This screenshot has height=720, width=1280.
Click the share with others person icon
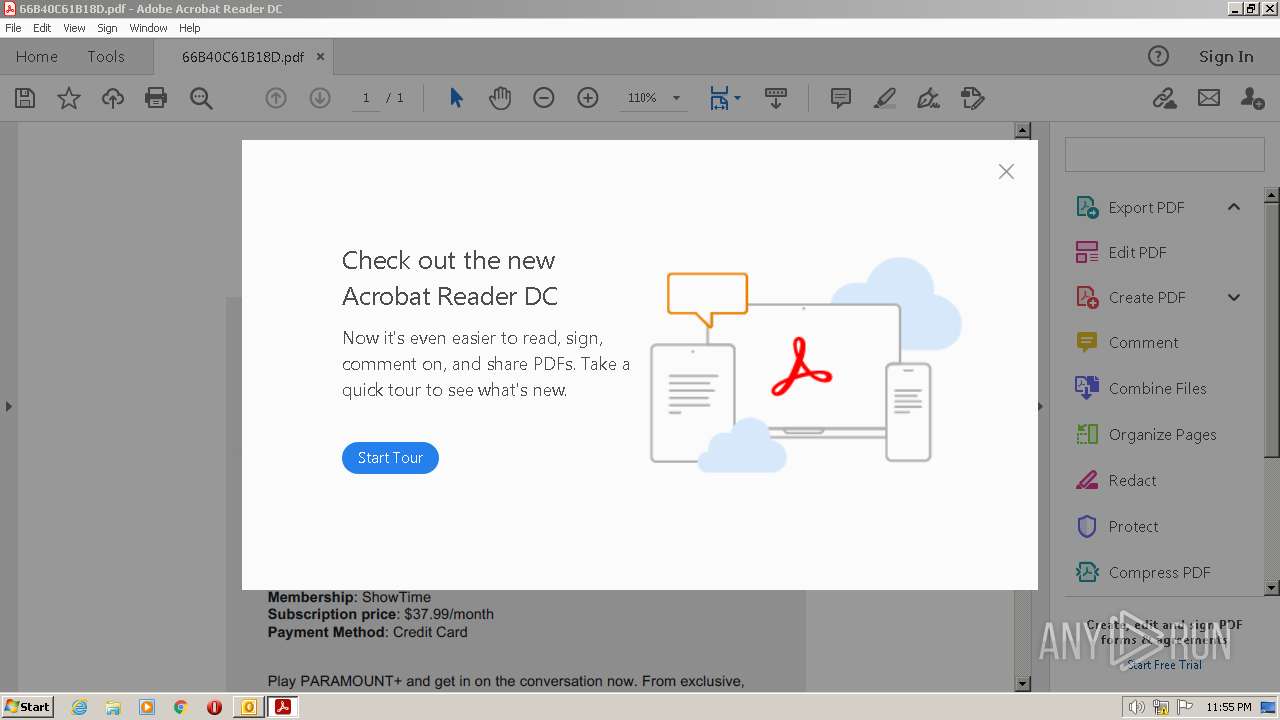click(1252, 98)
